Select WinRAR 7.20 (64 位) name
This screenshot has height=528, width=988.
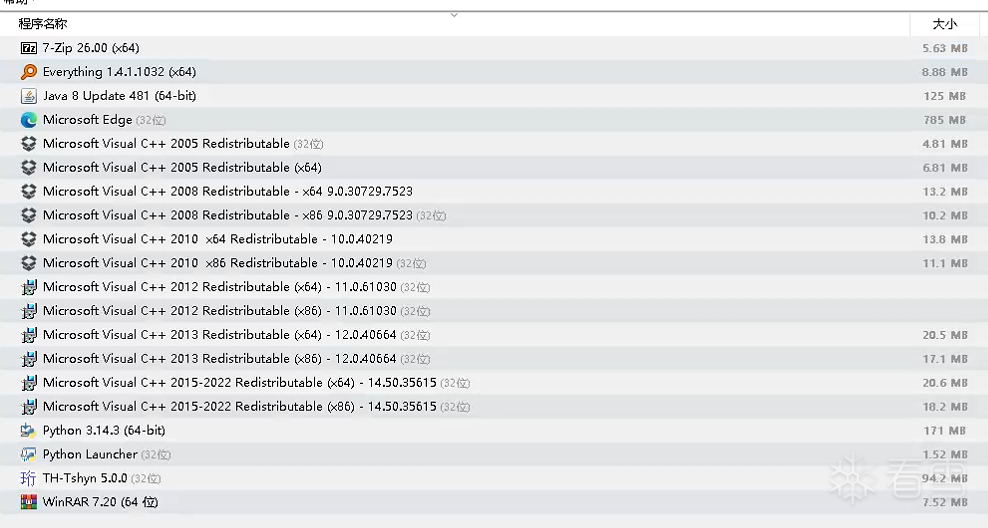tap(101, 502)
